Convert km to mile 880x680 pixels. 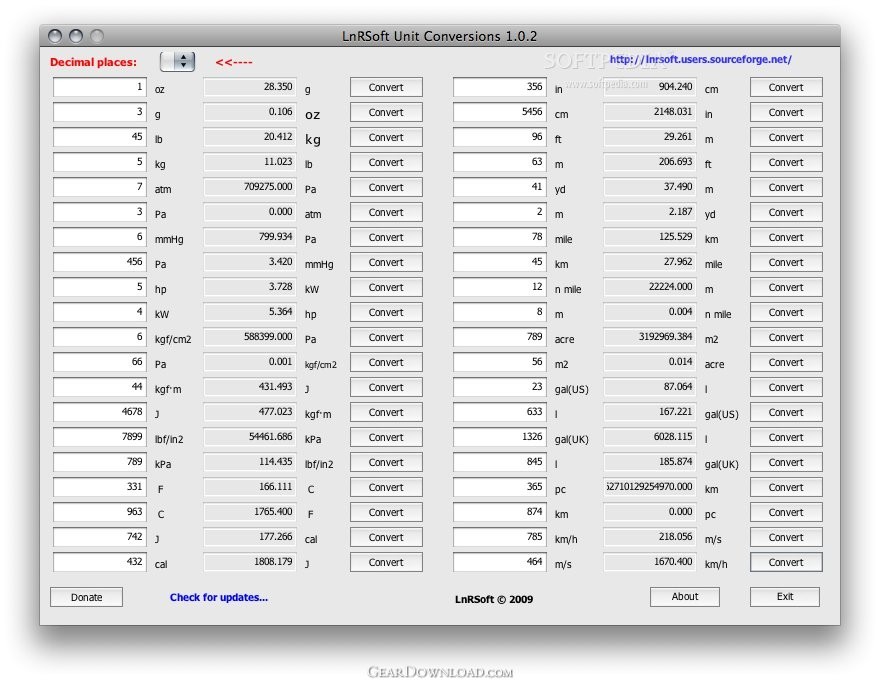(x=786, y=262)
